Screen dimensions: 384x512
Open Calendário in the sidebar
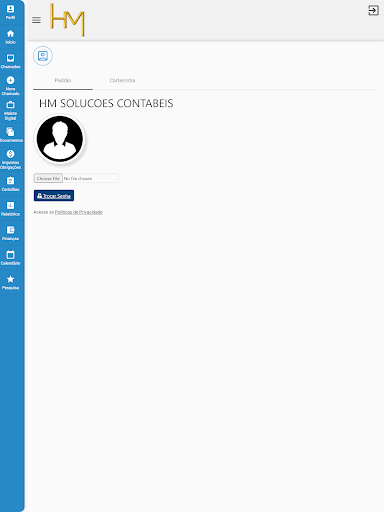[x=10, y=258]
